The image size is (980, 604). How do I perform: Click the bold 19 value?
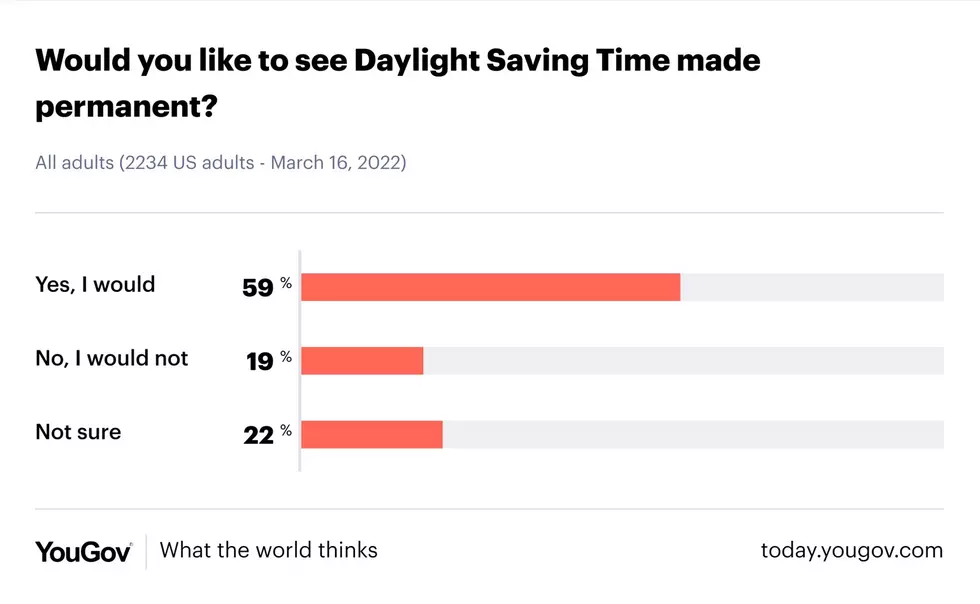click(x=259, y=361)
